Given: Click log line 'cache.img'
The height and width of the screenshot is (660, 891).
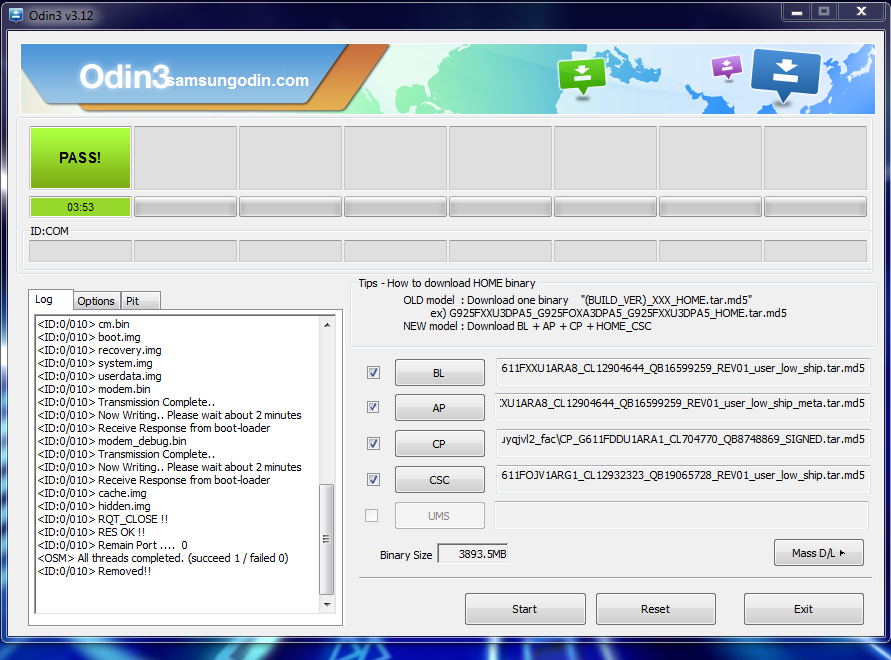Looking at the screenshot, I should click(x=92, y=493).
